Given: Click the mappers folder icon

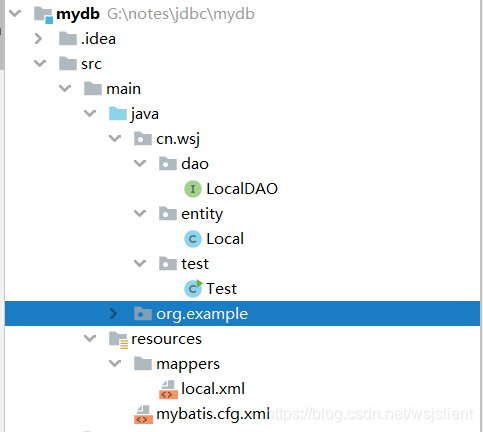Looking at the screenshot, I should 143,363.
